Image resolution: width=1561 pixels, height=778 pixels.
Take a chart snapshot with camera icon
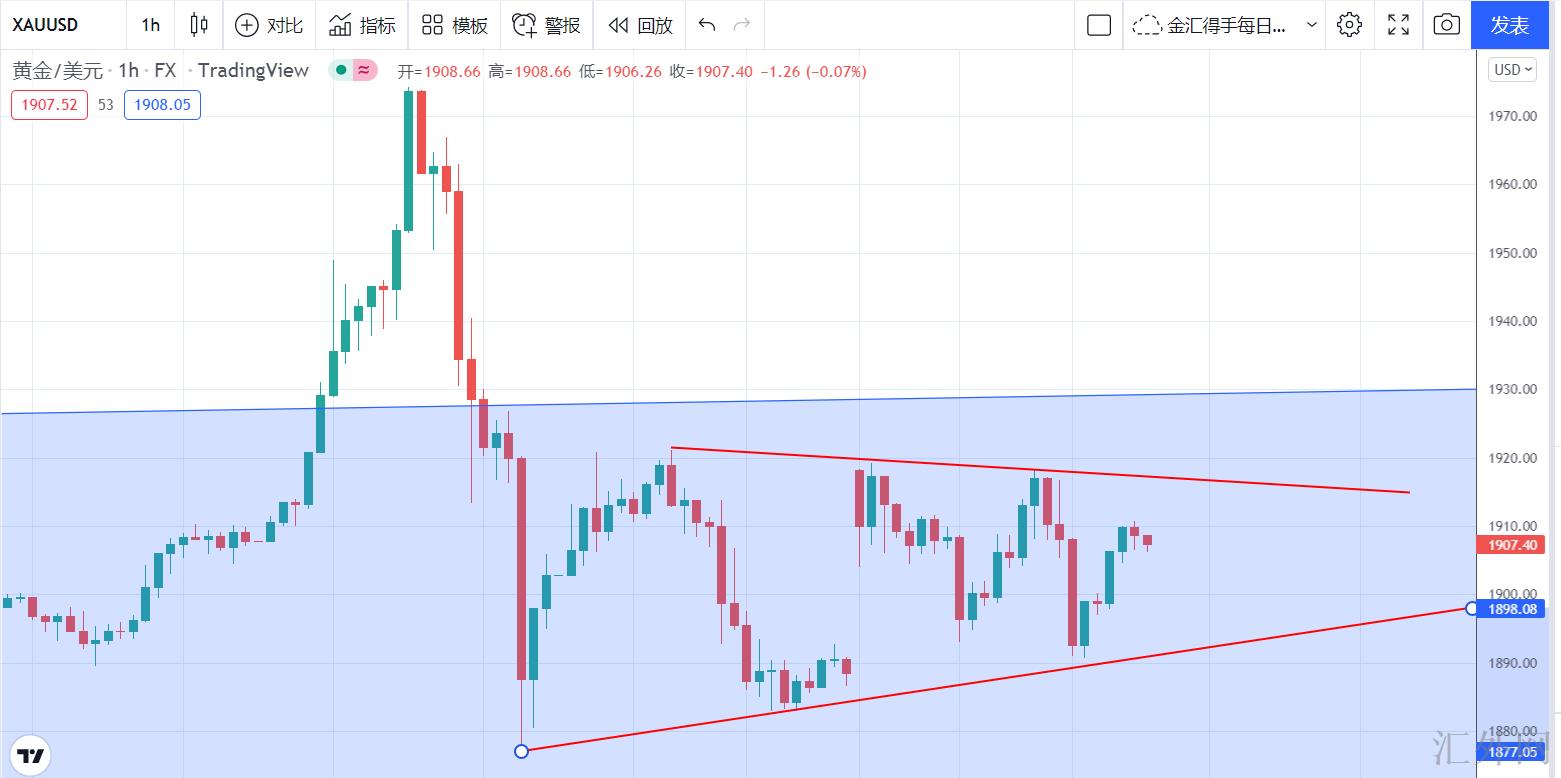pos(1446,25)
